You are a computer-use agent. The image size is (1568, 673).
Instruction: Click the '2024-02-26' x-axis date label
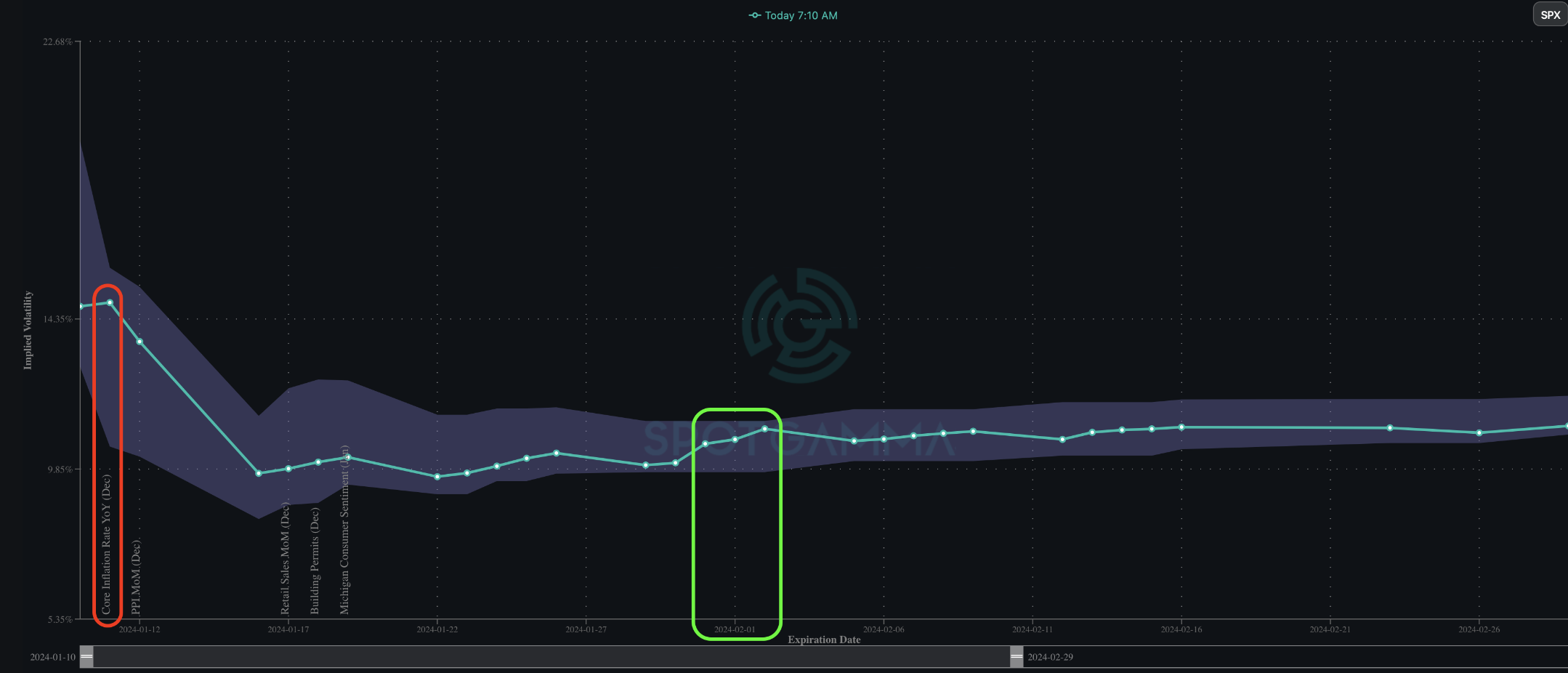(x=1479, y=629)
